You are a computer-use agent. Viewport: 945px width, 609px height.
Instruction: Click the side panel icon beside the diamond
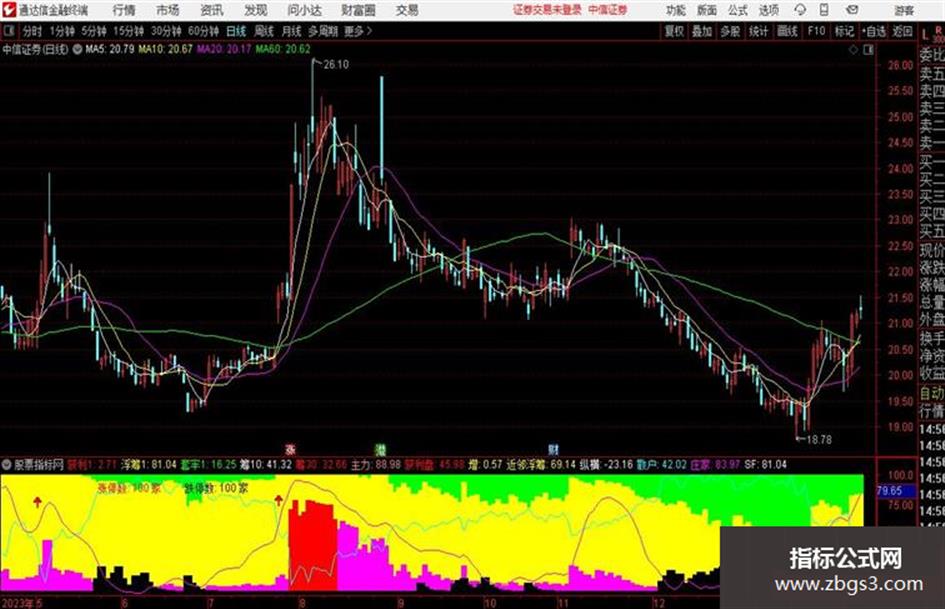point(868,50)
